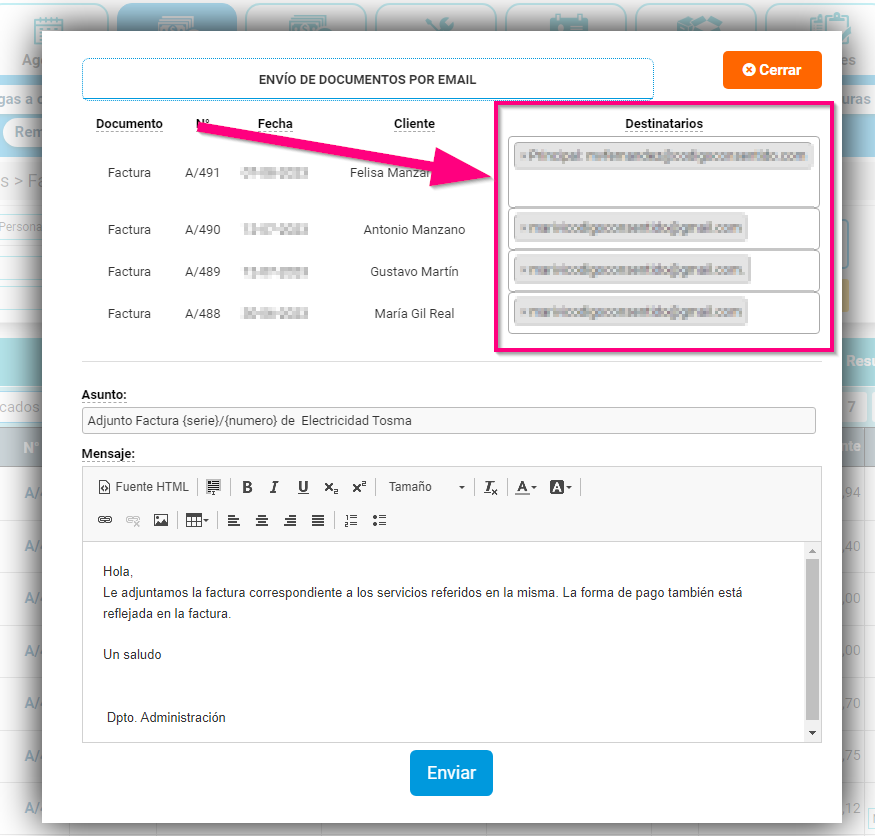Click the Asunto subject input field
The height and width of the screenshot is (836, 875).
tap(448, 421)
